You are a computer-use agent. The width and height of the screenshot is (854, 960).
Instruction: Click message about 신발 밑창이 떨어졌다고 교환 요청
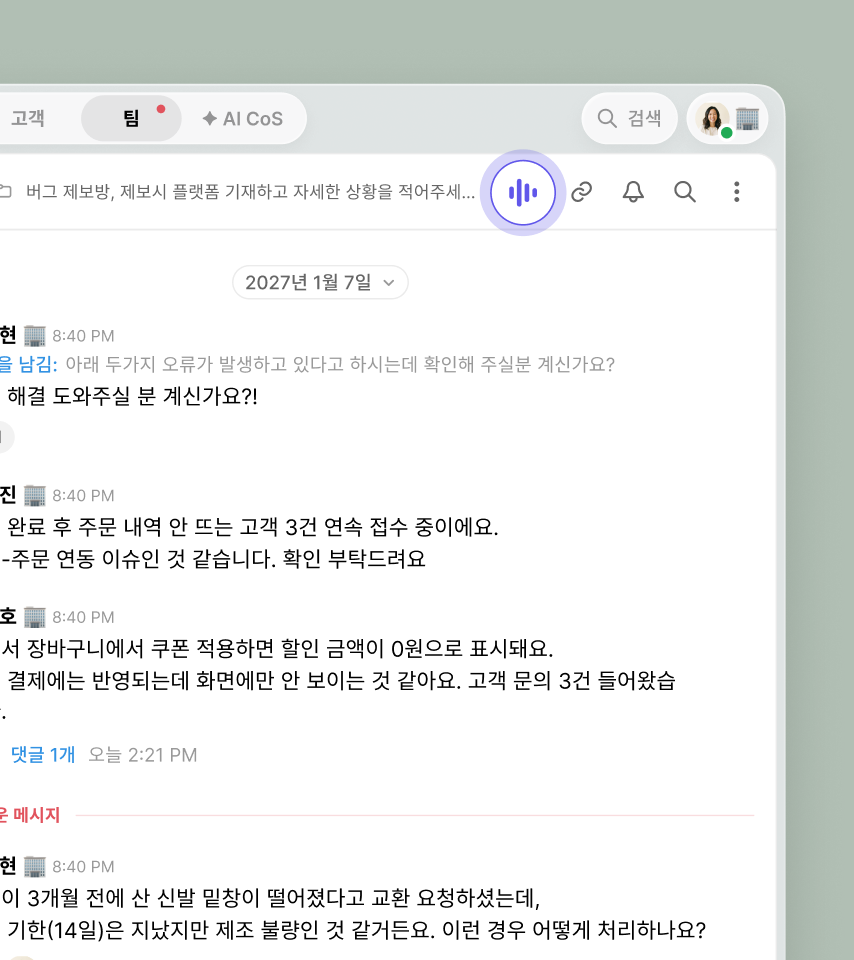[x=271, y=898]
